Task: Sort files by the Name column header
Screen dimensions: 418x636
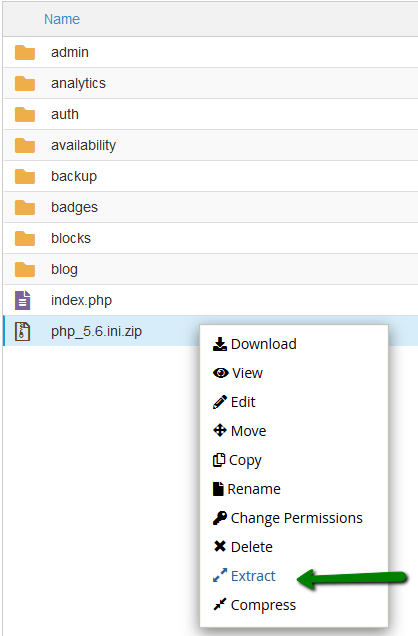Action: [x=62, y=19]
